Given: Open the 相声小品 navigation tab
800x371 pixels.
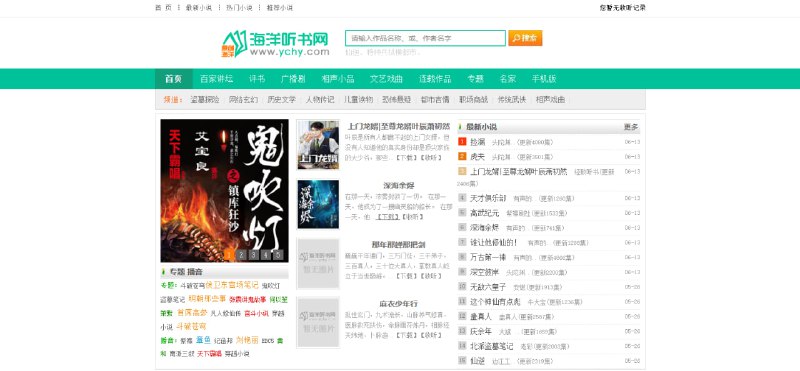Looking at the screenshot, I should [337, 79].
